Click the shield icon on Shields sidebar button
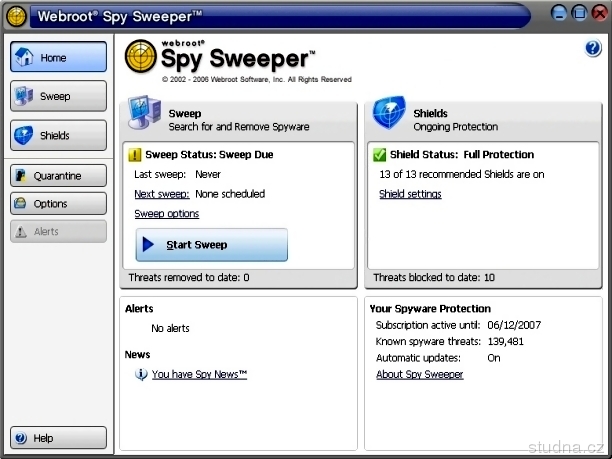The width and height of the screenshot is (612, 459). coord(23,135)
